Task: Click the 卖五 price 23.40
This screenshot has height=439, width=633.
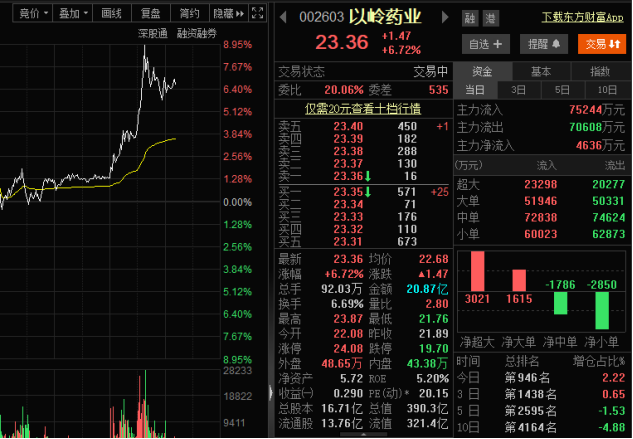Action: 348,126
